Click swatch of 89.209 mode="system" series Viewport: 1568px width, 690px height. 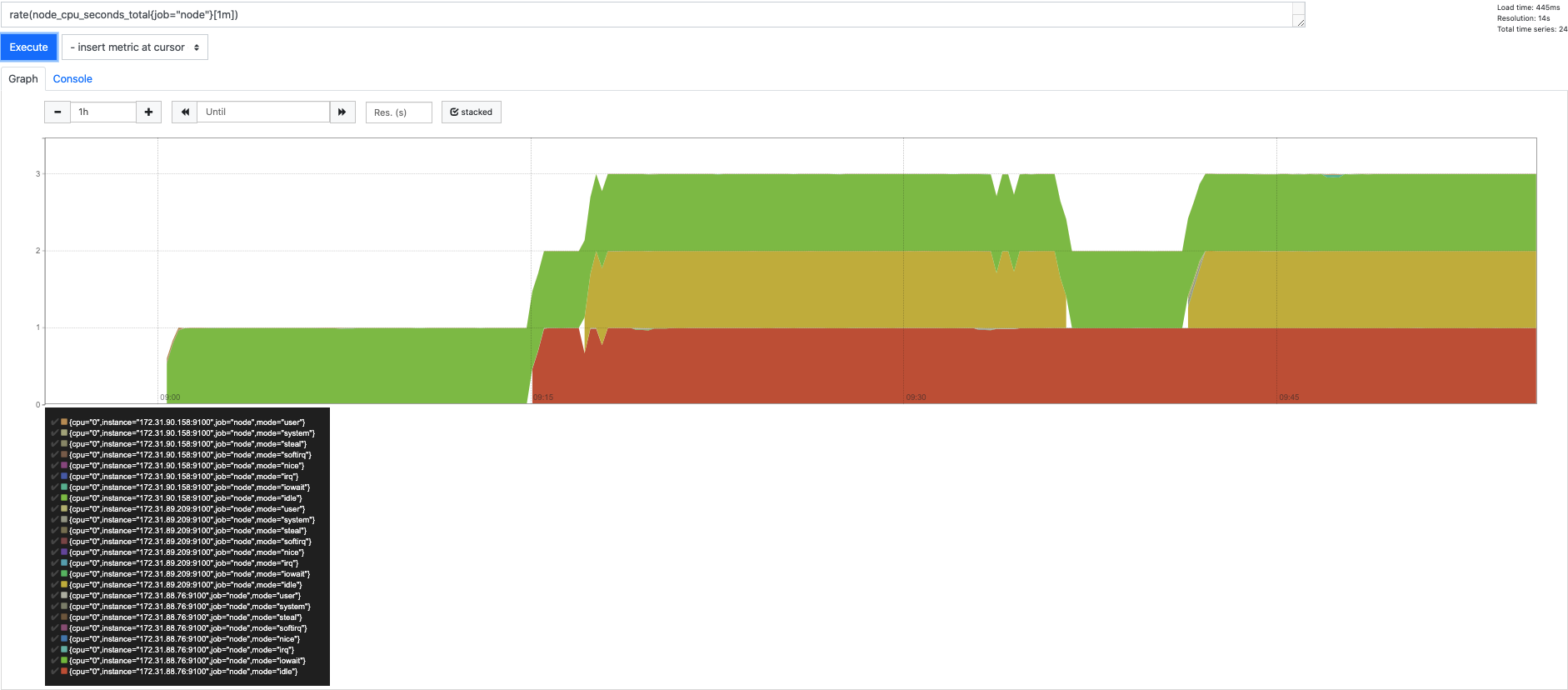64,520
